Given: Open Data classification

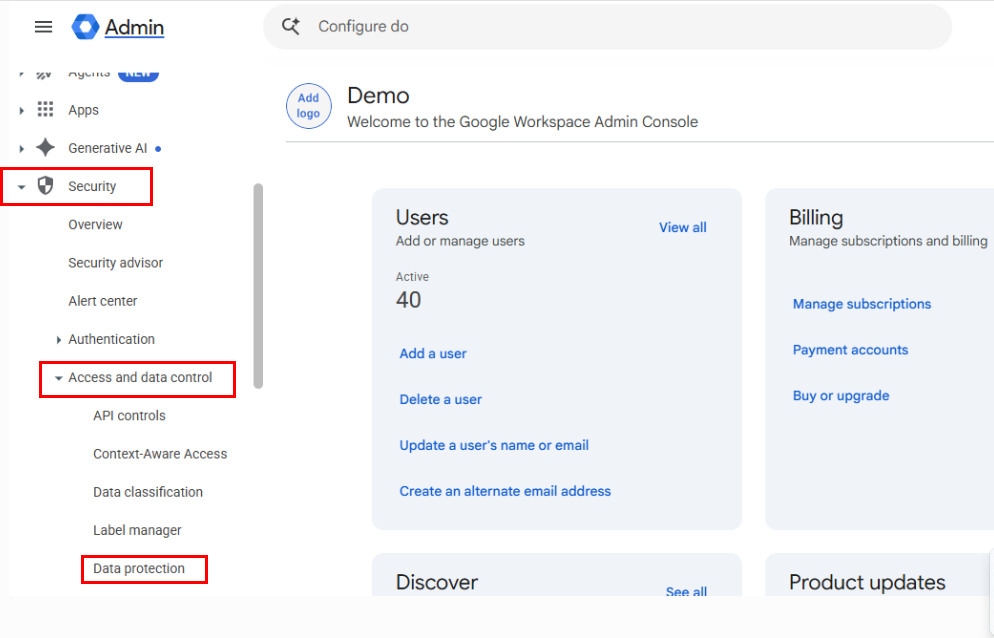Looking at the screenshot, I should pyautogui.click(x=148, y=492).
